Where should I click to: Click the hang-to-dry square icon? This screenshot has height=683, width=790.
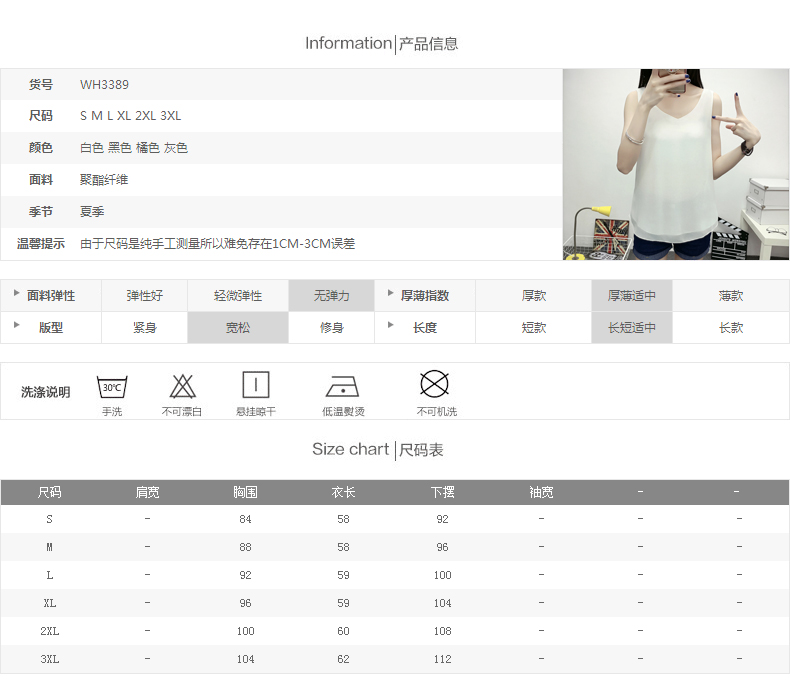coord(256,385)
